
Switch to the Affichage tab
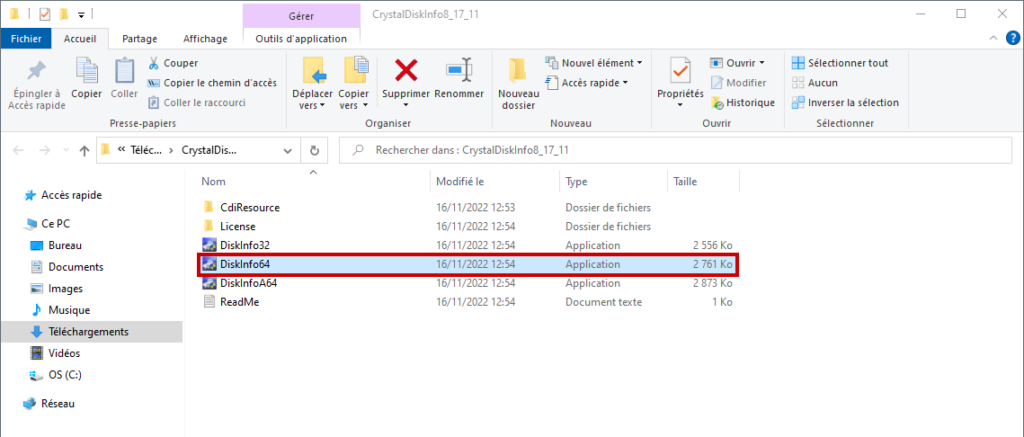[205, 39]
